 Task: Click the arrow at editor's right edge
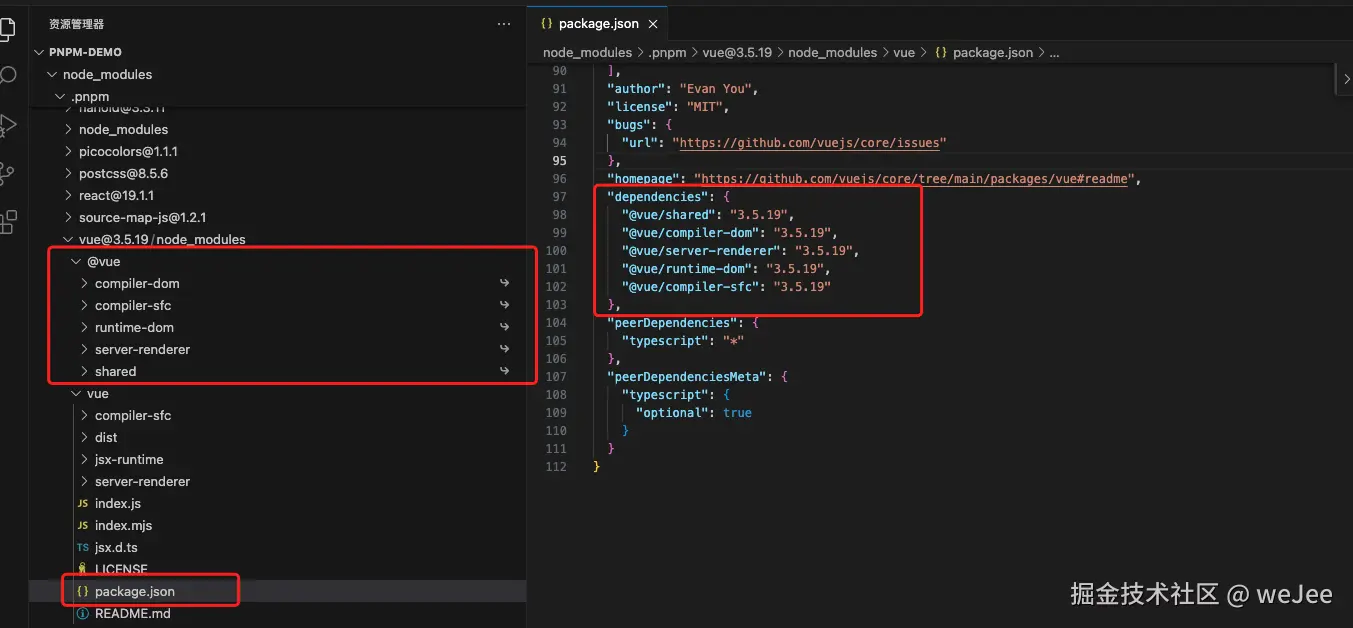point(1346,79)
